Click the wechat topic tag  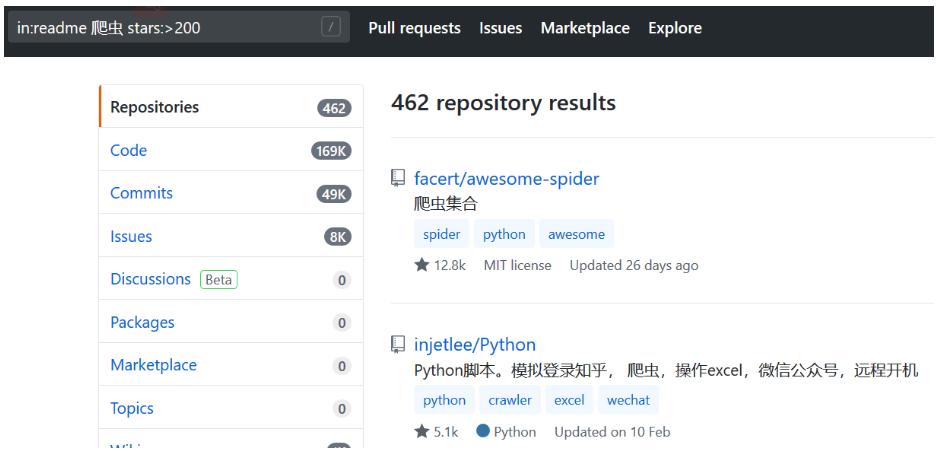628,400
